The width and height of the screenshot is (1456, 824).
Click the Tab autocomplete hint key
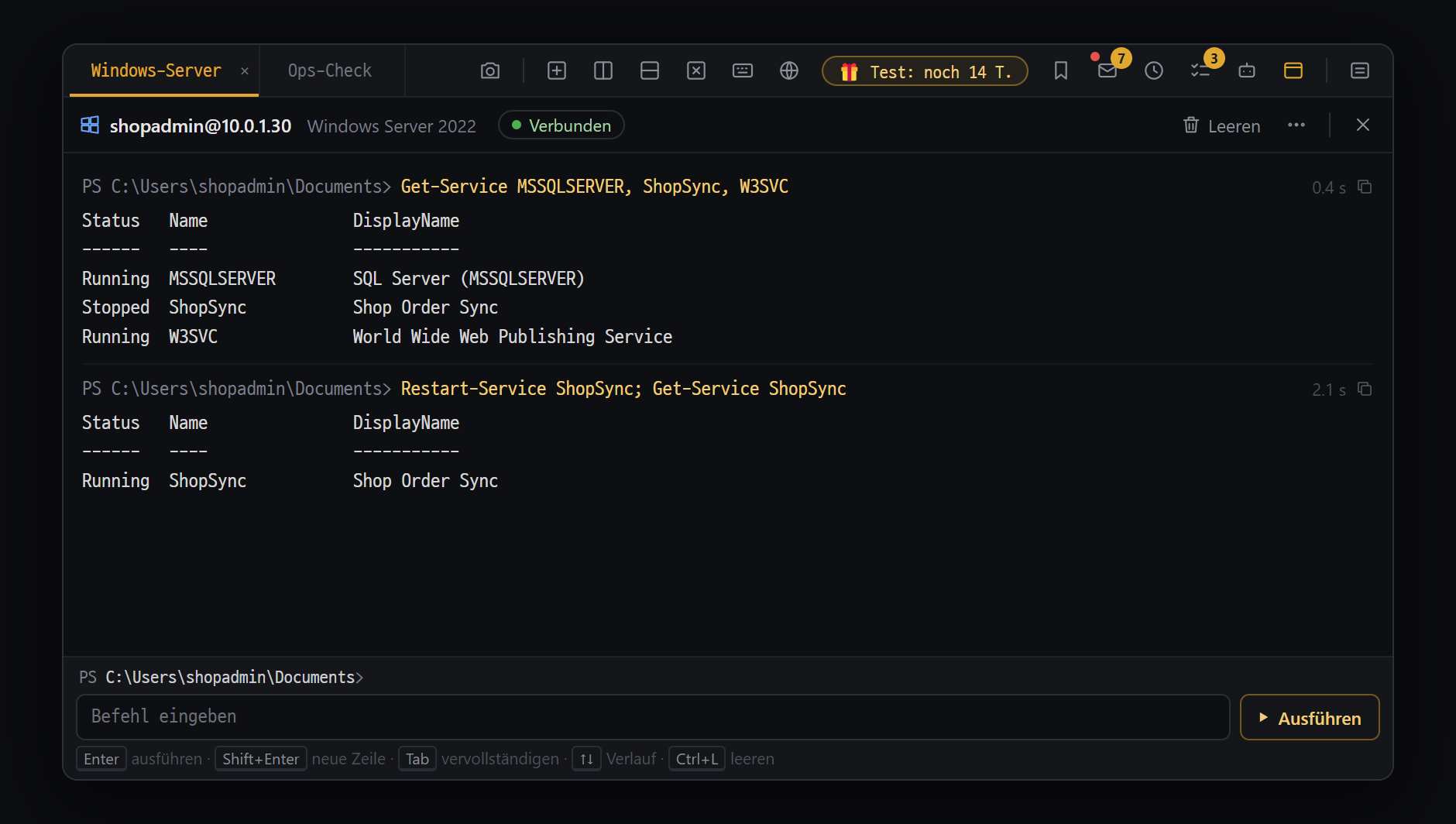tap(417, 759)
